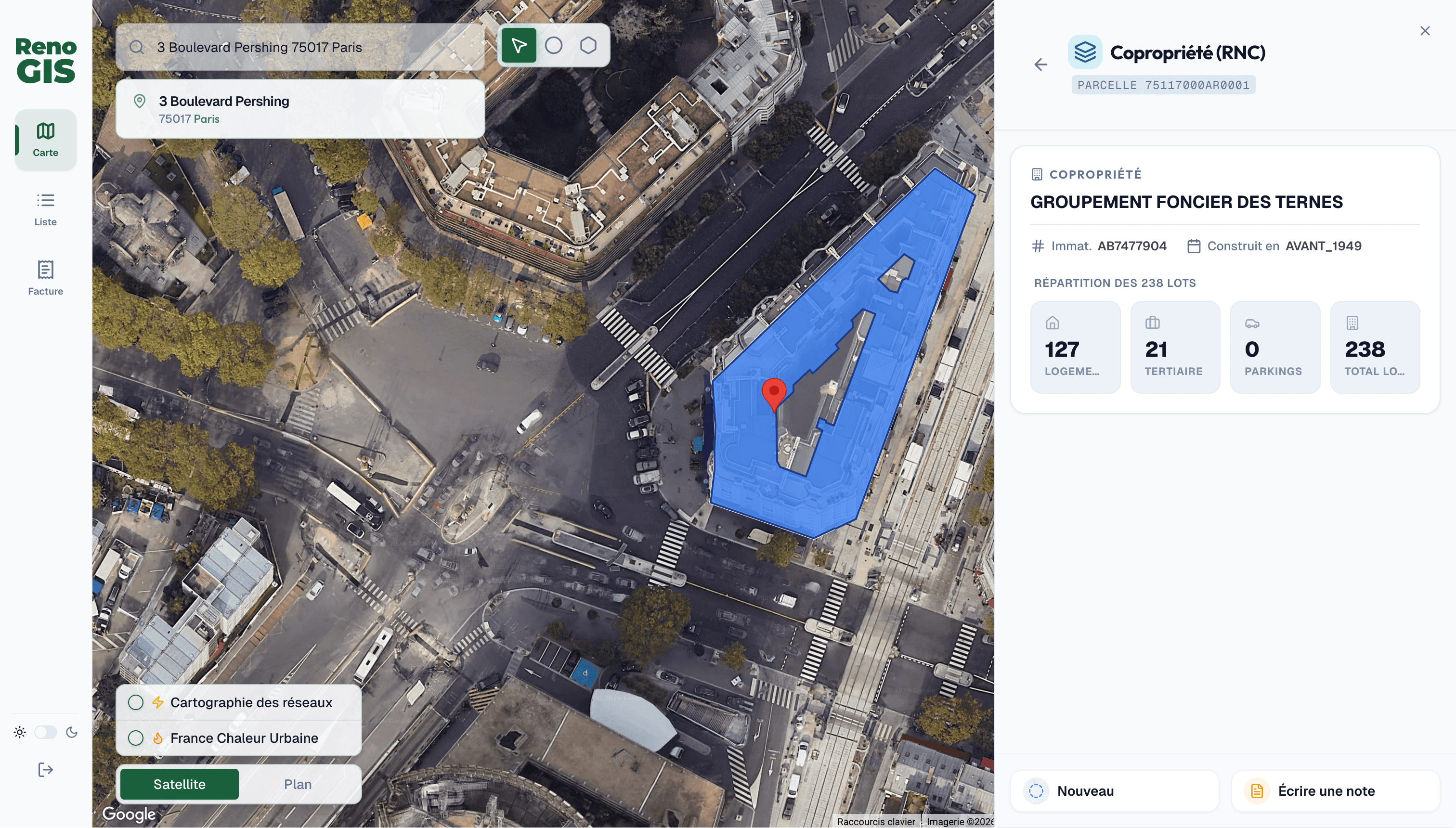Switch to the Plan map style
1456x828 pixels.
click(298, 784)
